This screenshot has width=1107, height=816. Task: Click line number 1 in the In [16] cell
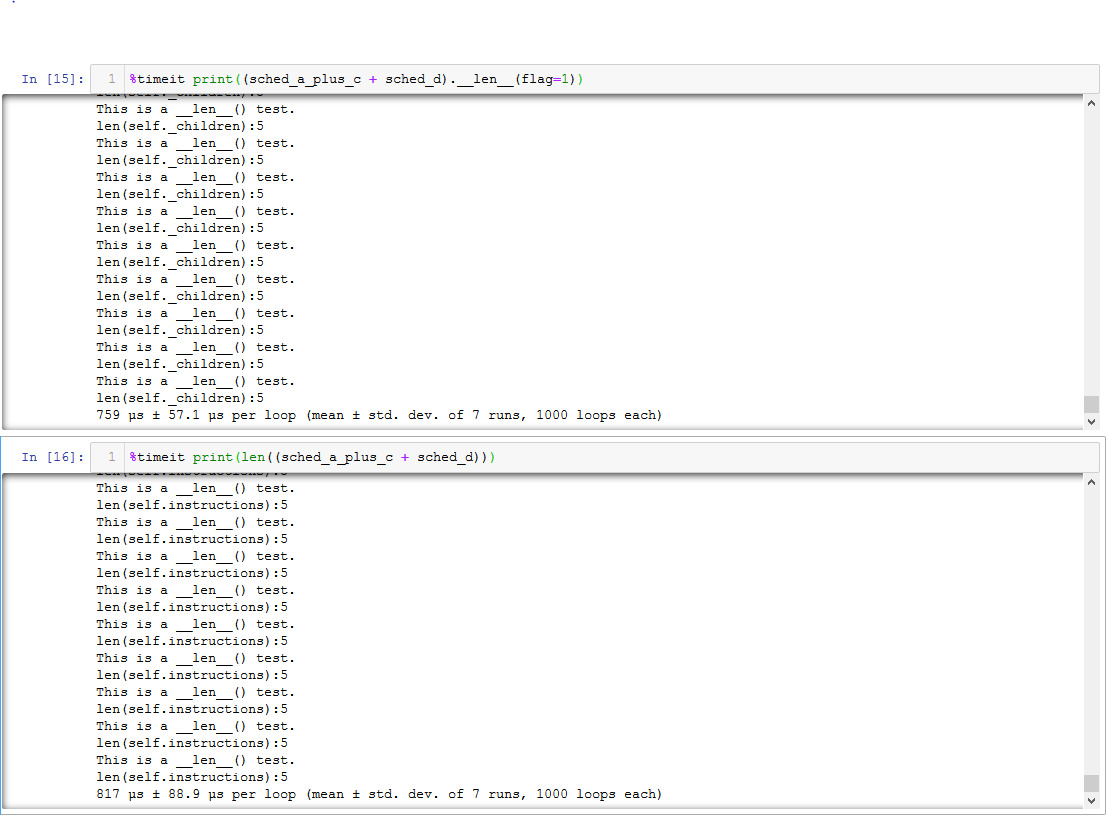click(x=110, y=457)
